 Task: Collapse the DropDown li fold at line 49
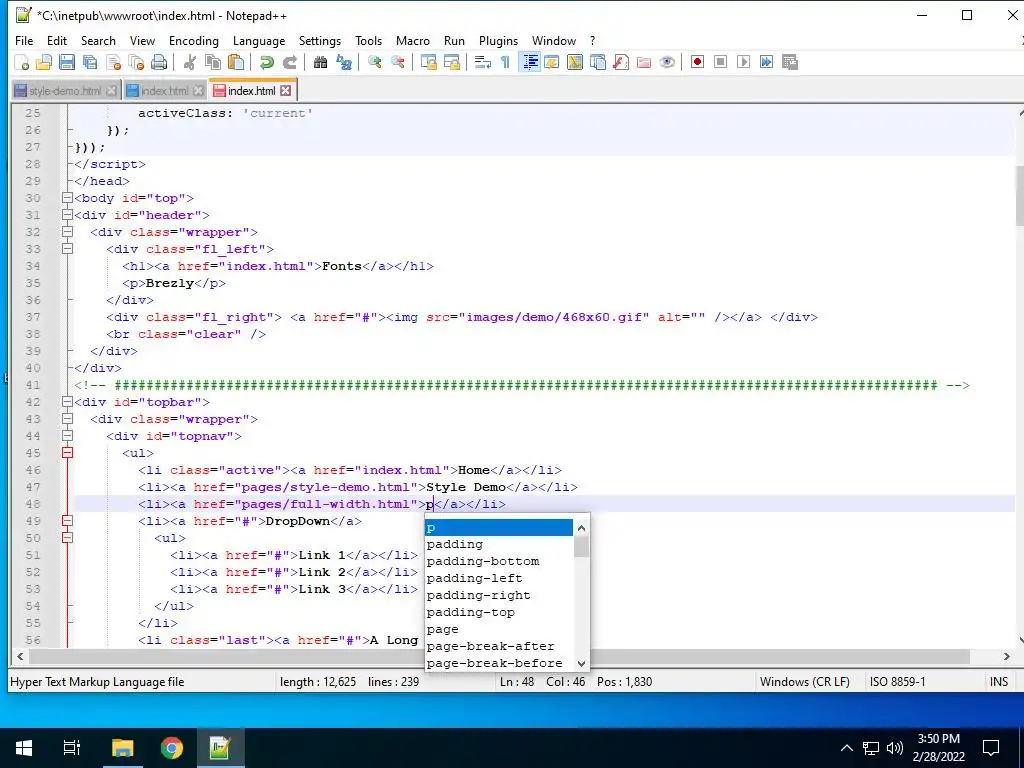tap(67, 520)
